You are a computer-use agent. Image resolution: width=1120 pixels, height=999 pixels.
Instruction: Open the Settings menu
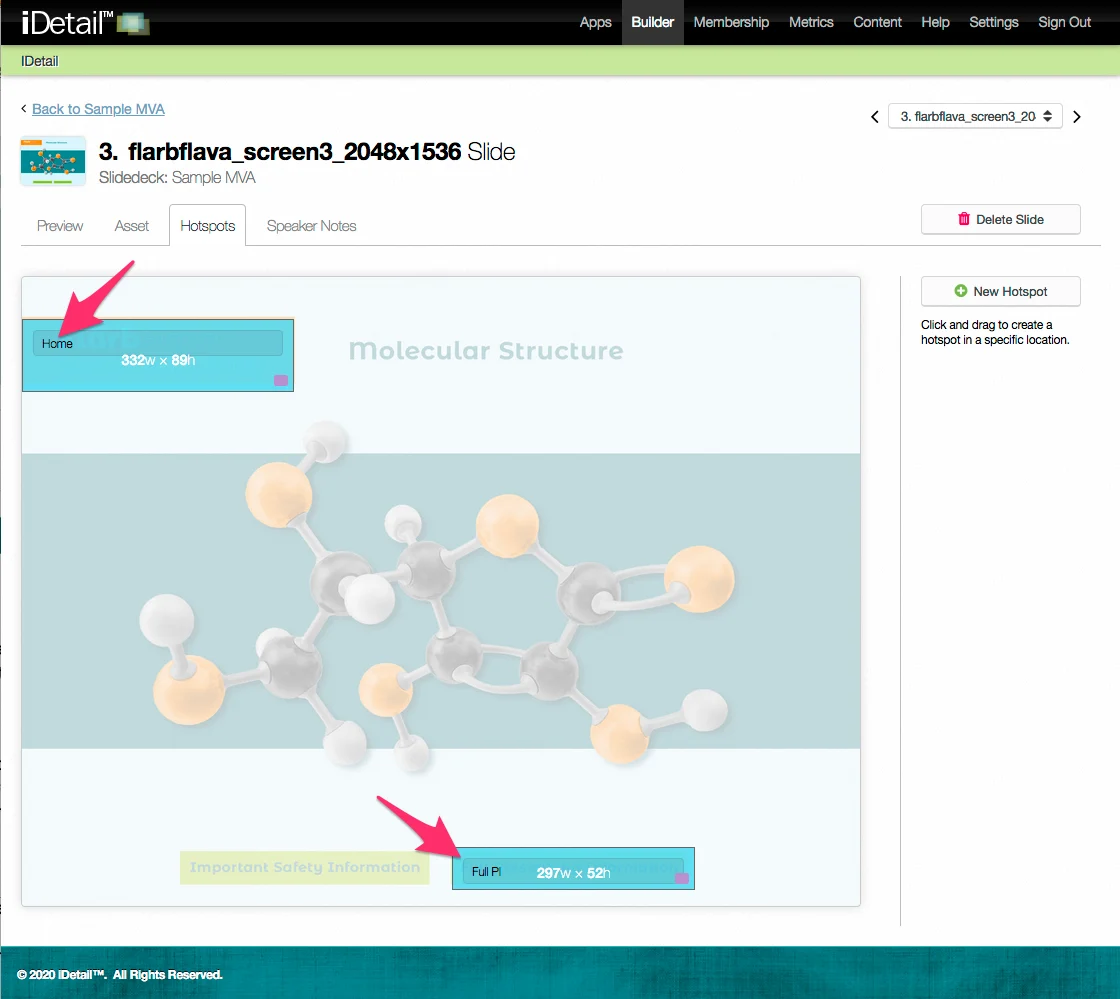(994, 22)
